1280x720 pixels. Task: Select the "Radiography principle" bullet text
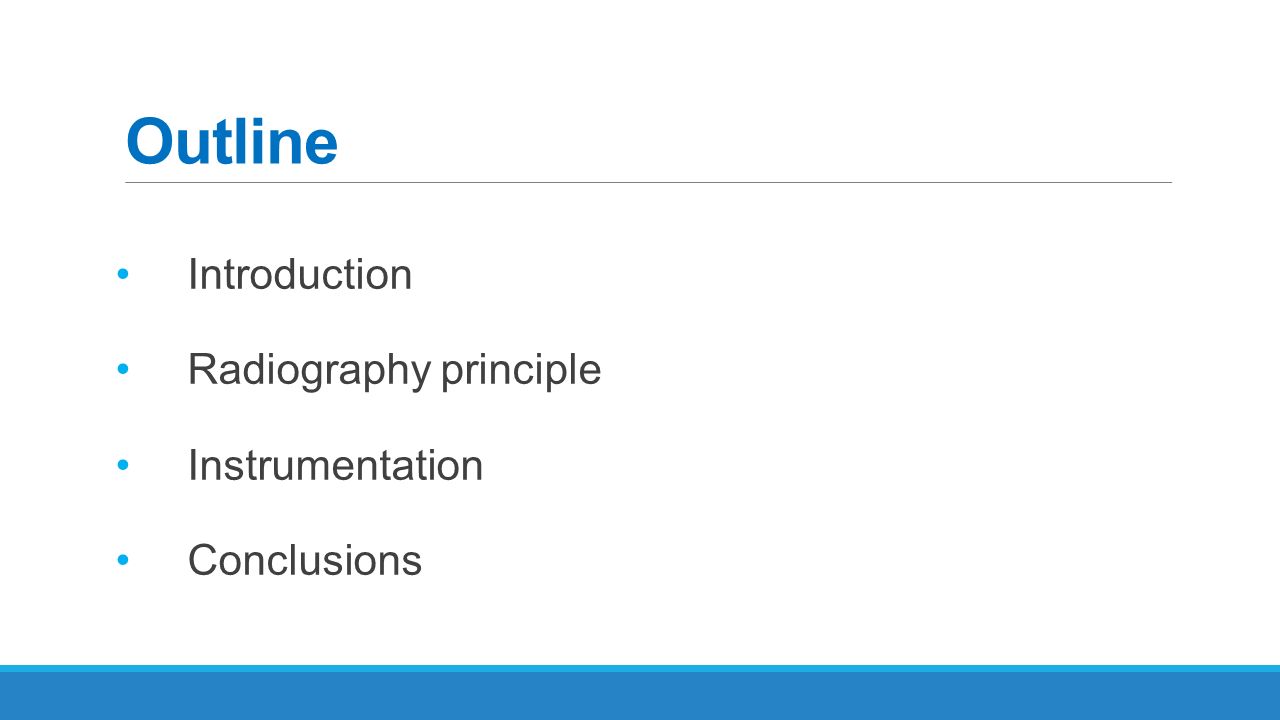tap(394, 370)
